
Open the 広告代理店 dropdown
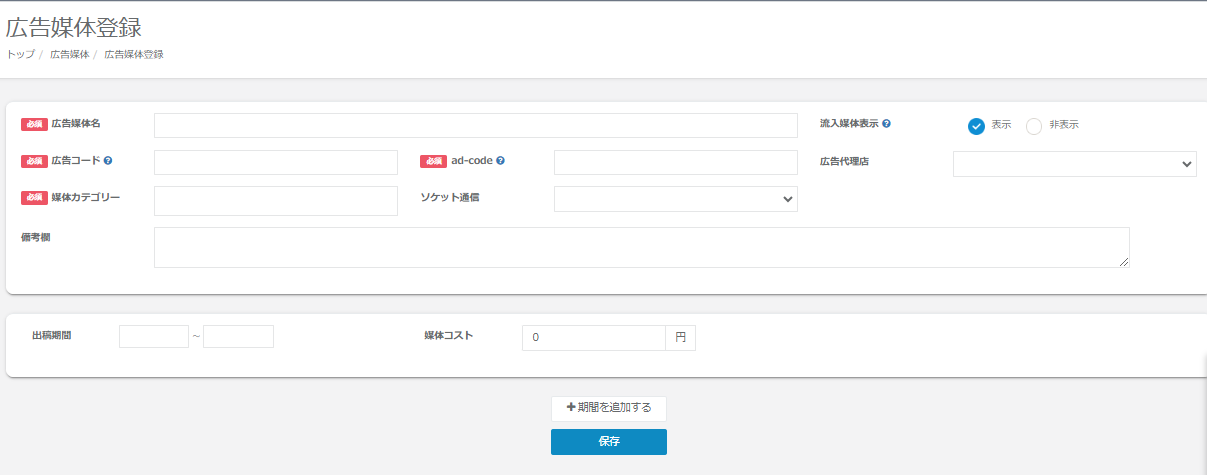point(1074,164)
